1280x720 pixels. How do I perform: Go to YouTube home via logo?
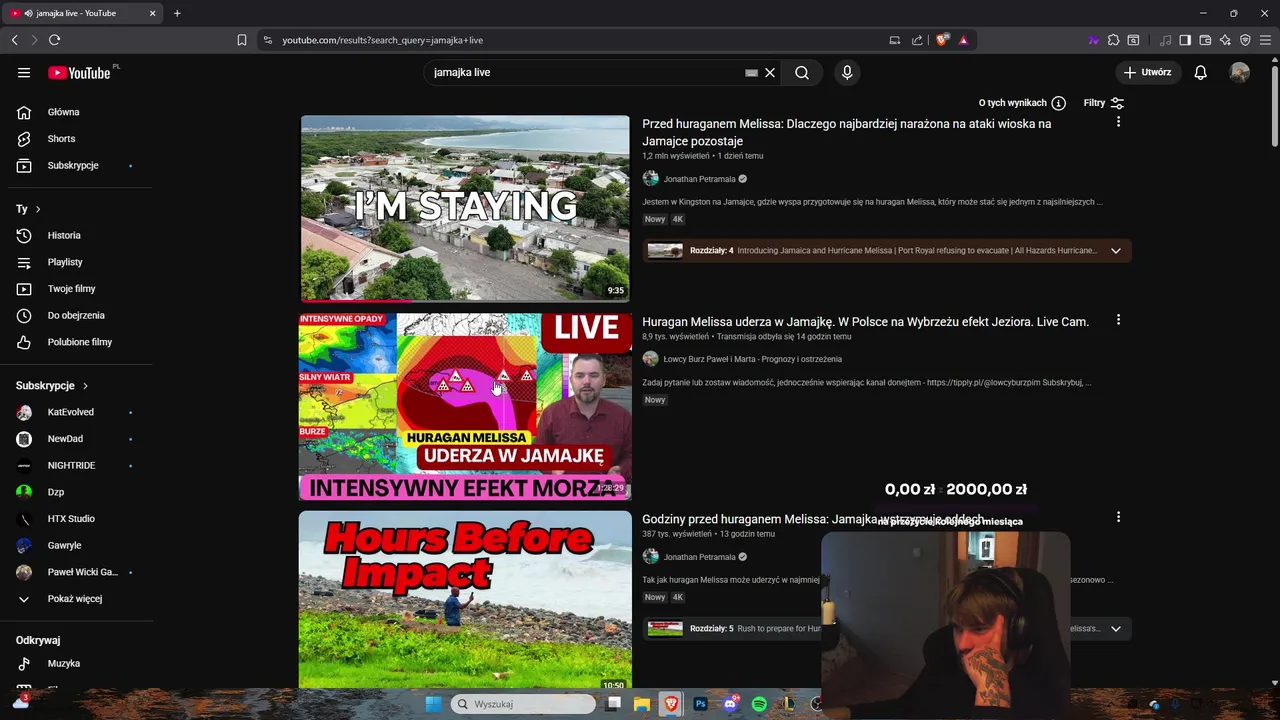(80, 72)
